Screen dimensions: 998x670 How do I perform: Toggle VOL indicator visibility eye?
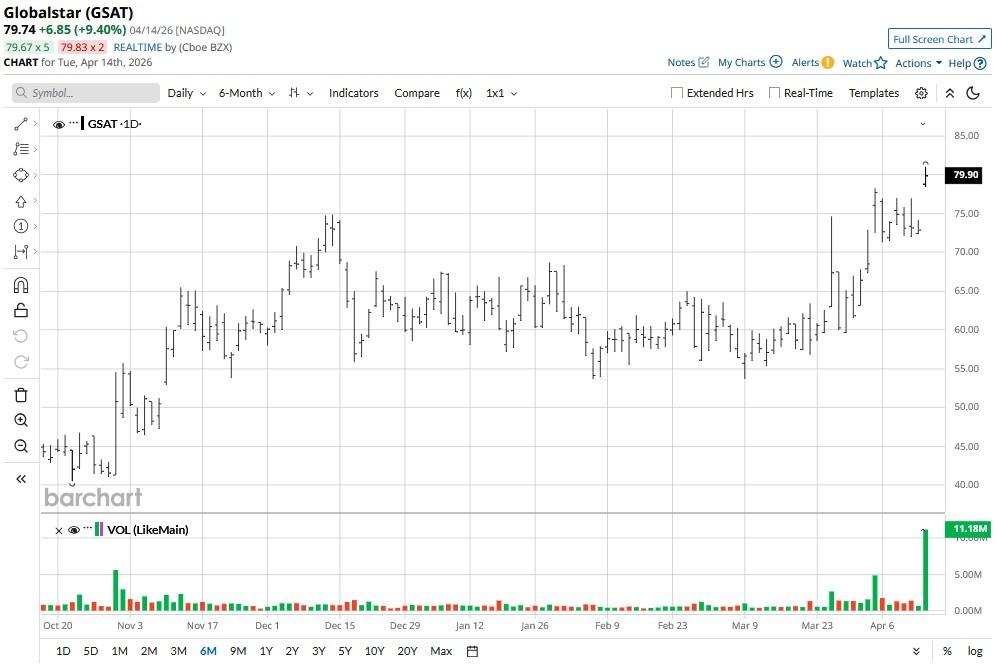click(74, 530)
